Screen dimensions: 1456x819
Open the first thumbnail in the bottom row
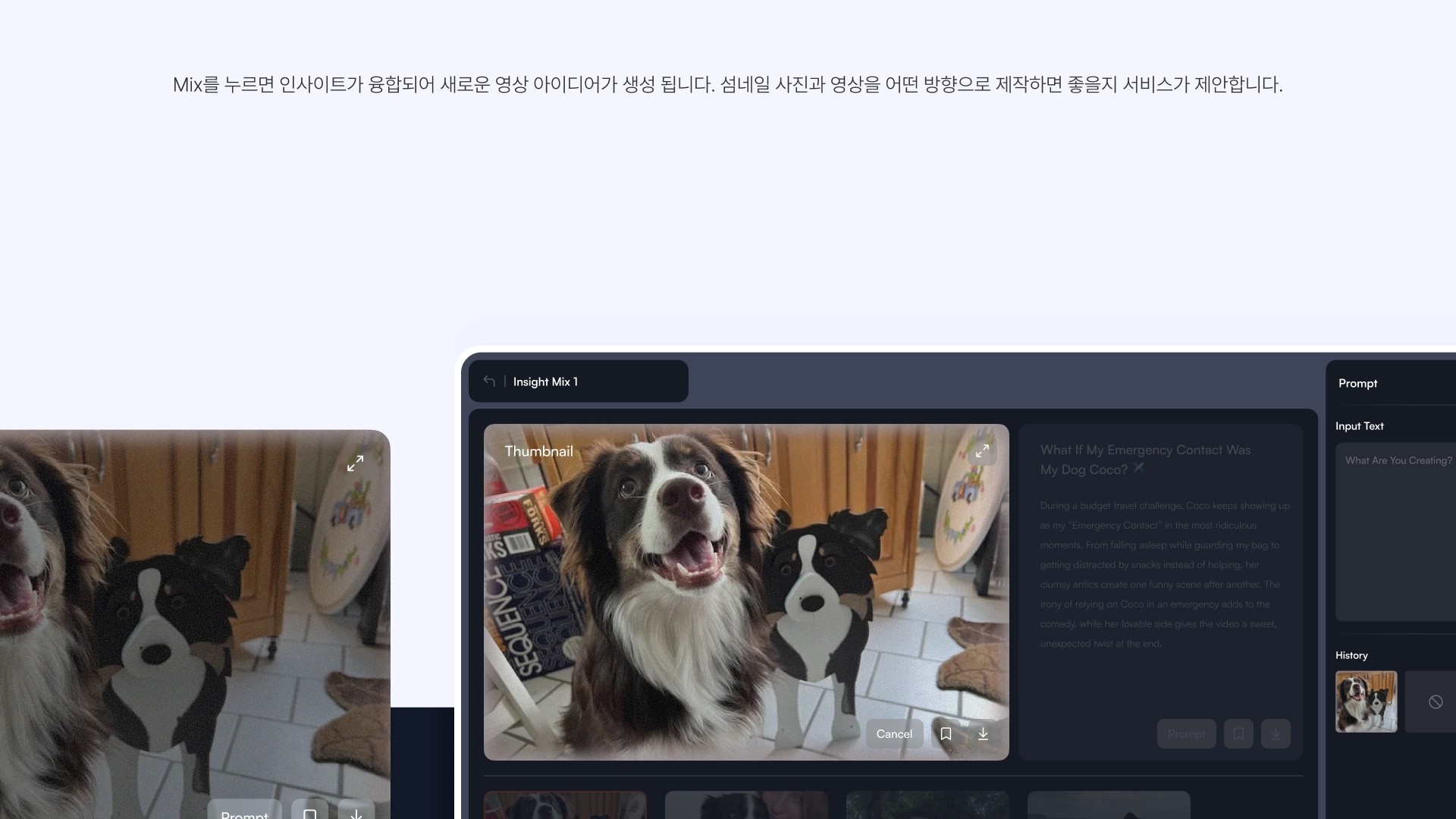coord(565,805)
